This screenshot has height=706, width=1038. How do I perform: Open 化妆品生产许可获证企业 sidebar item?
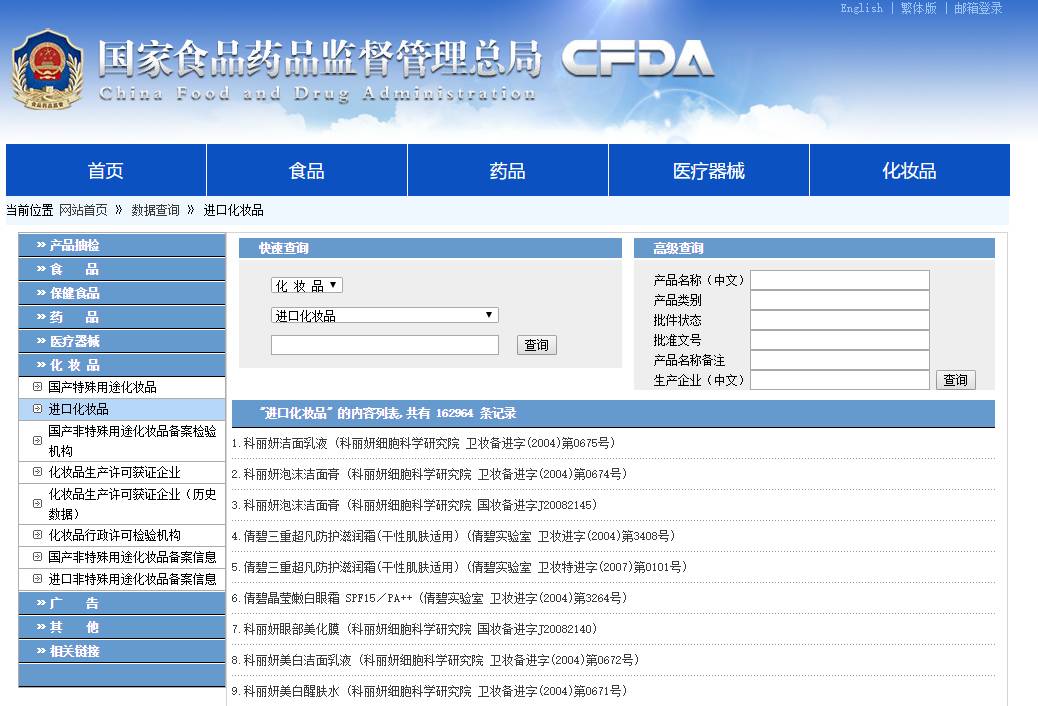pyautogui.click(x=114, y=472)
